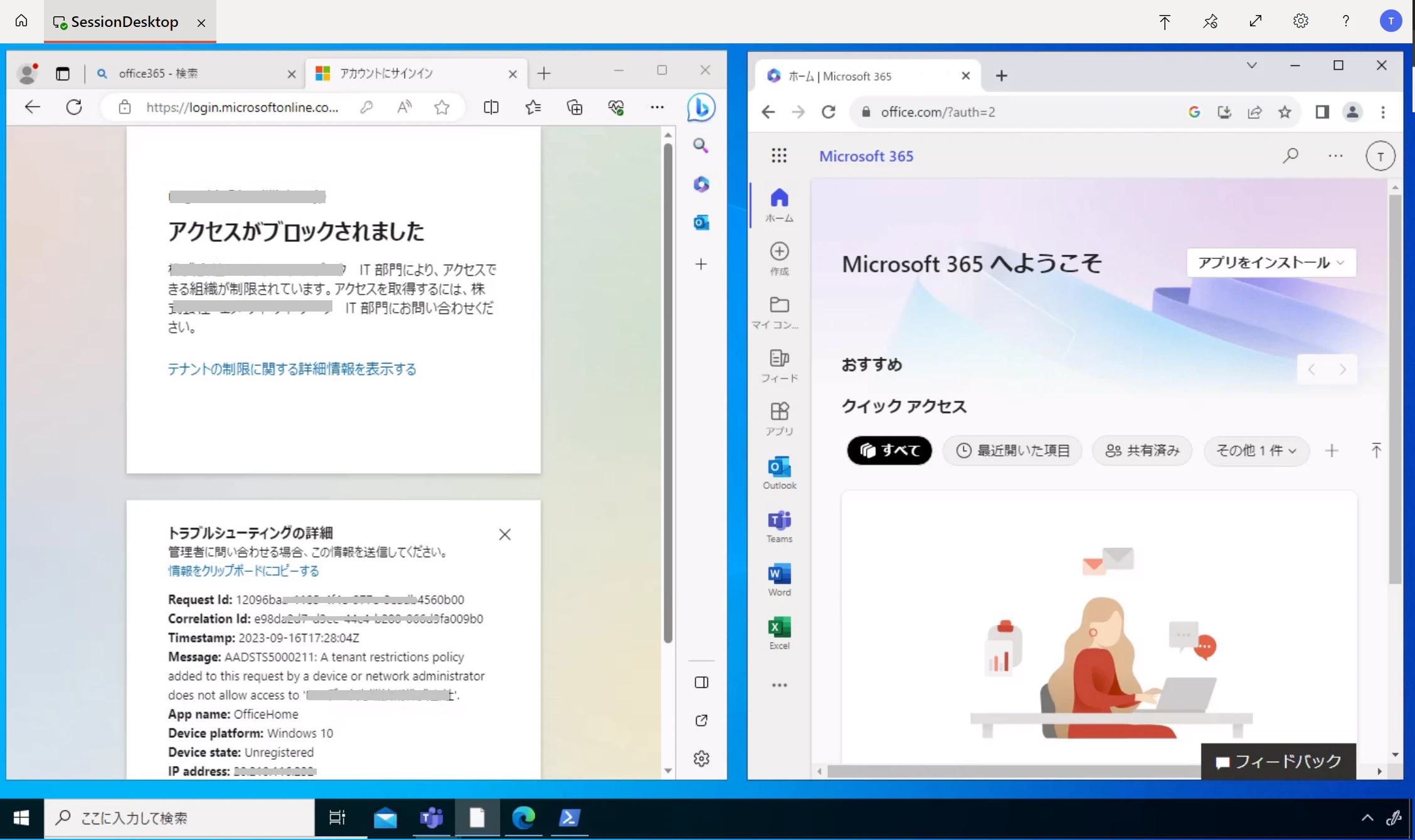Select the ホーム | Microsoft 365 Chrome tab

(x=868, y=76)
